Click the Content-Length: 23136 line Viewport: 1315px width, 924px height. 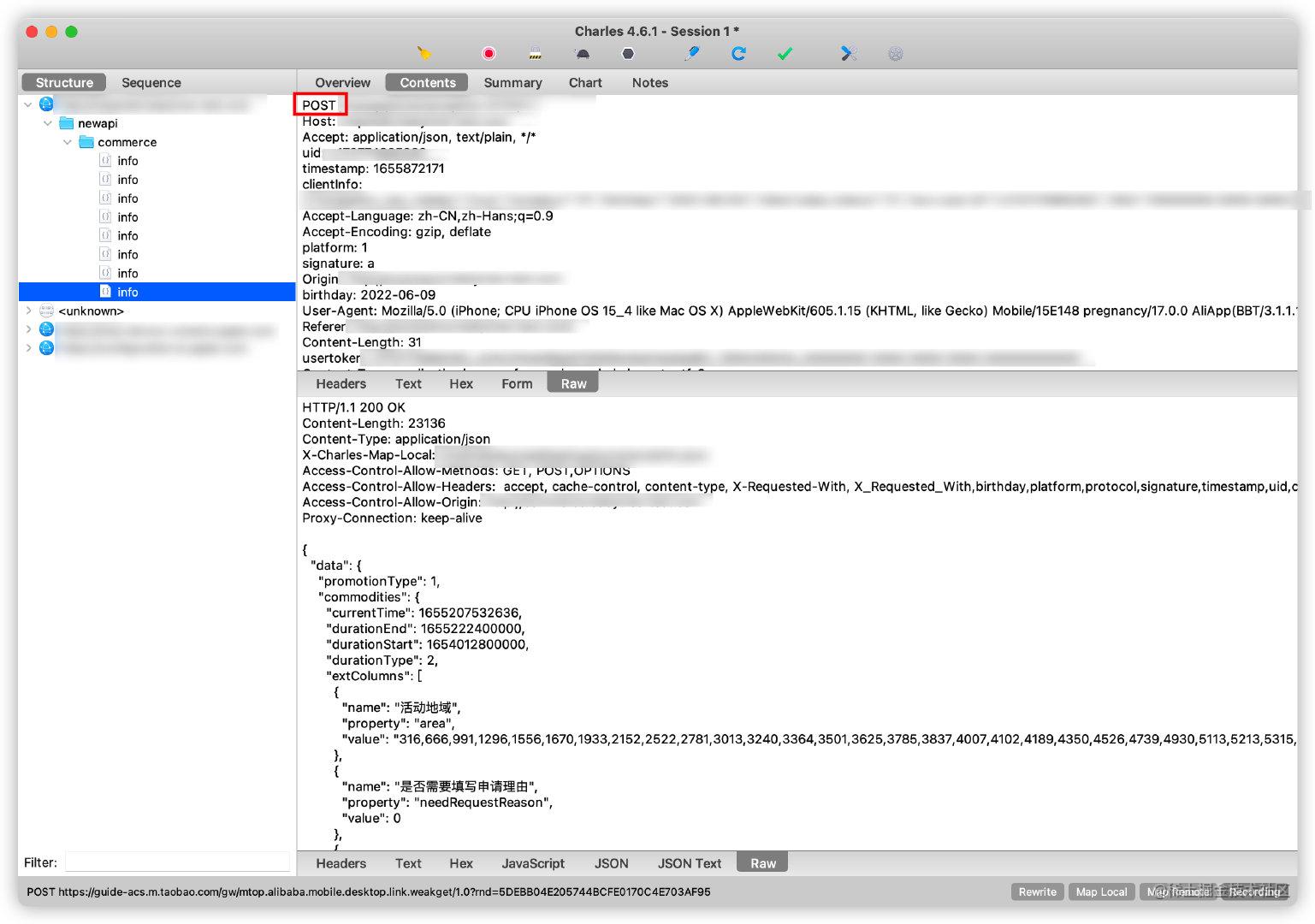click(x=374, y=423)
